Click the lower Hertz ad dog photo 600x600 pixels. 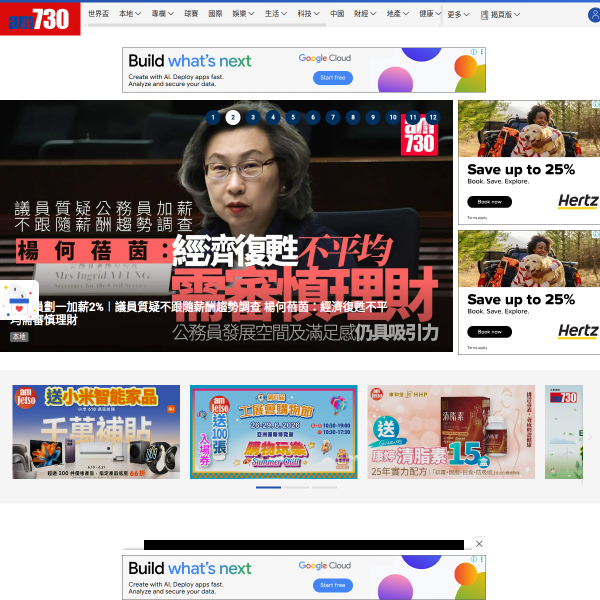pos(529,259)
